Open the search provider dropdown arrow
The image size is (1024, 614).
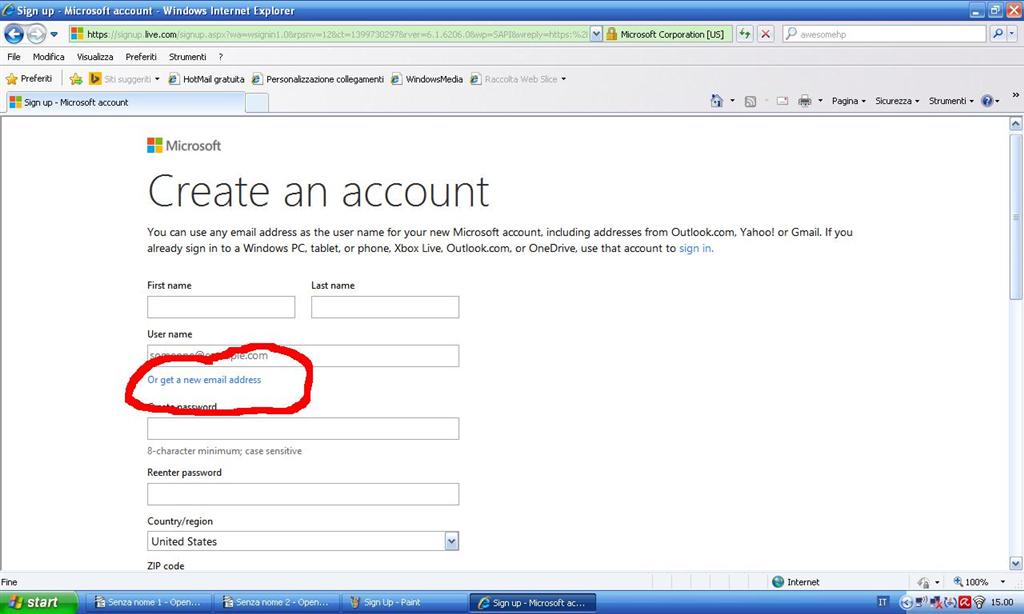click(x=1012, y=33)
